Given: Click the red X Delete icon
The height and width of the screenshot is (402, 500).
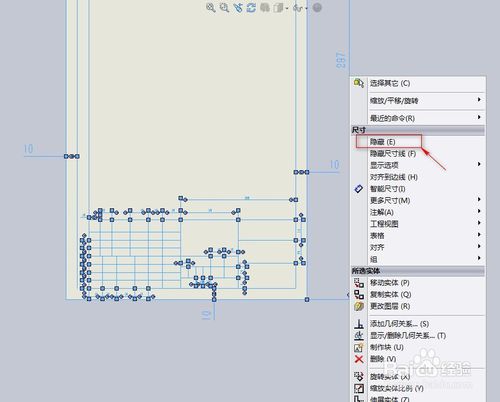Looking at the screenshot, I should coord(359,359).
